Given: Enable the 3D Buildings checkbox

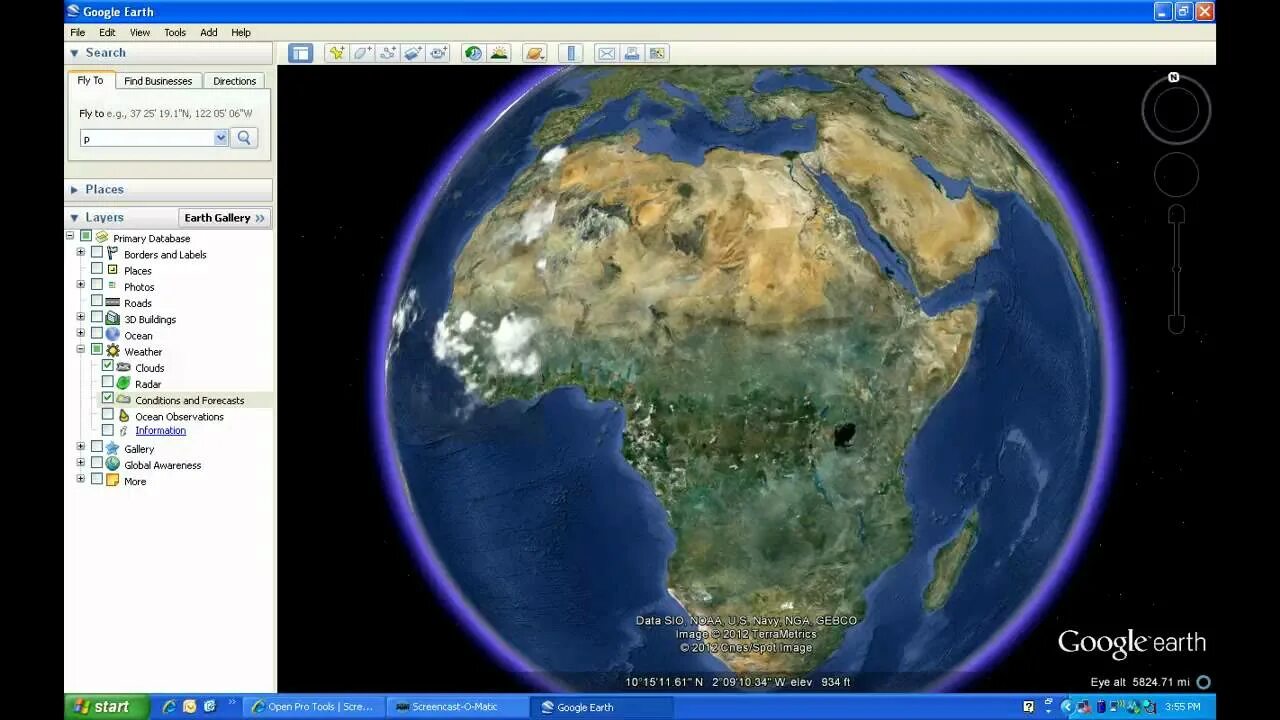Looking at the screenshot, I should click(97, 317).
